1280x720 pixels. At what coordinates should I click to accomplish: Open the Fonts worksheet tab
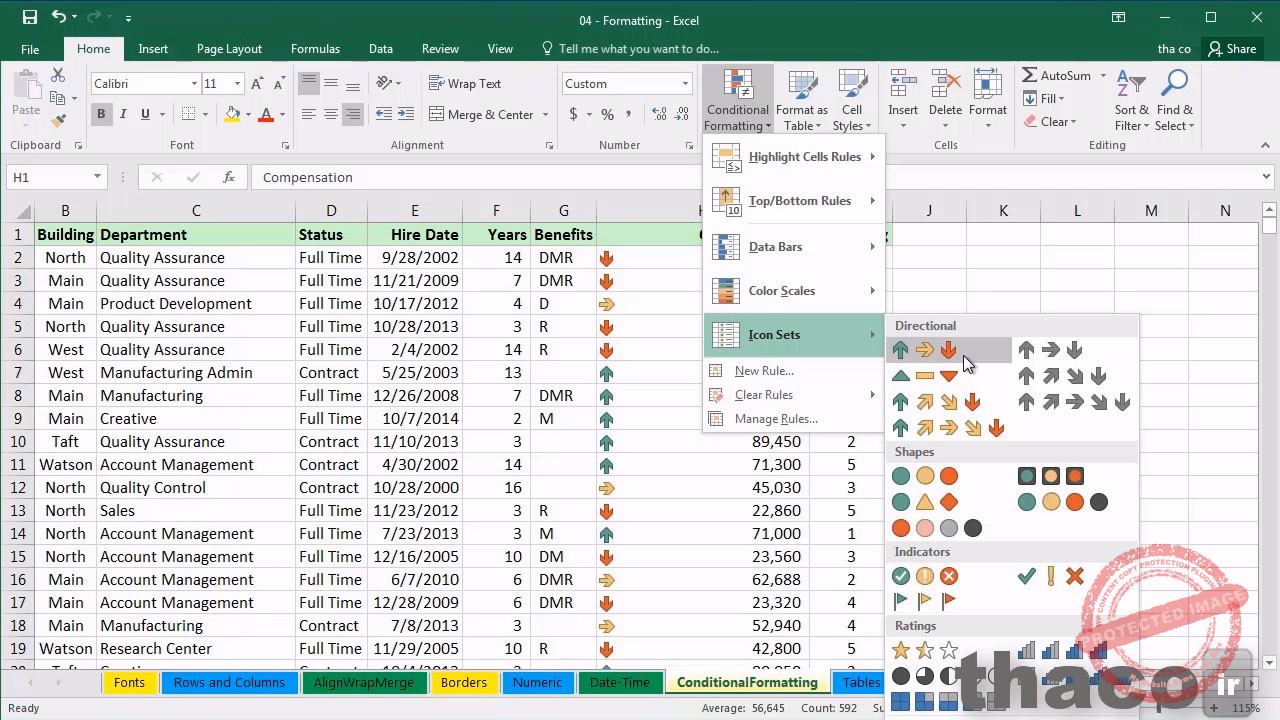[x=129, y=683]
